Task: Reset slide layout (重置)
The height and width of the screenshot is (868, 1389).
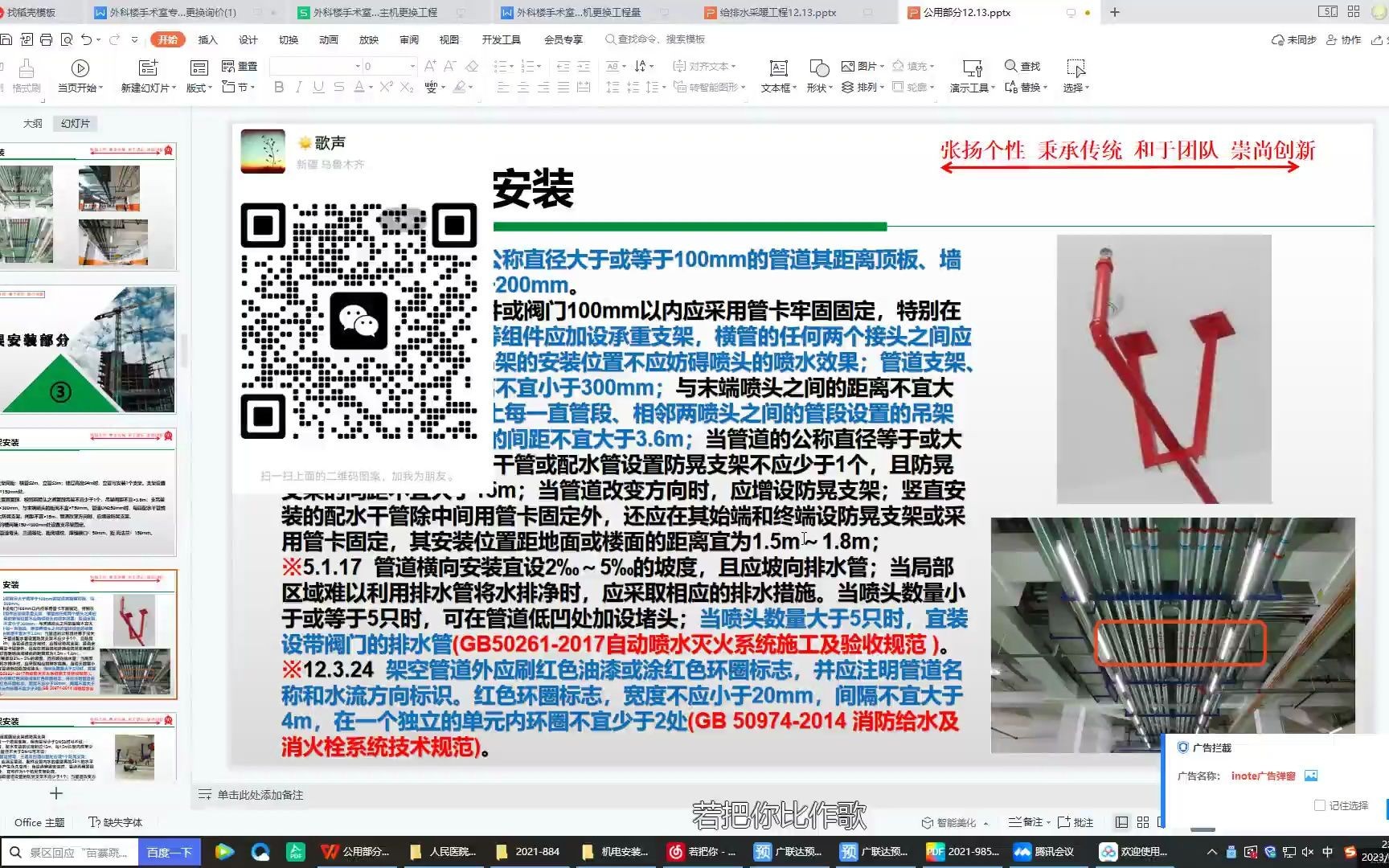Action: (x=240, y=66)
